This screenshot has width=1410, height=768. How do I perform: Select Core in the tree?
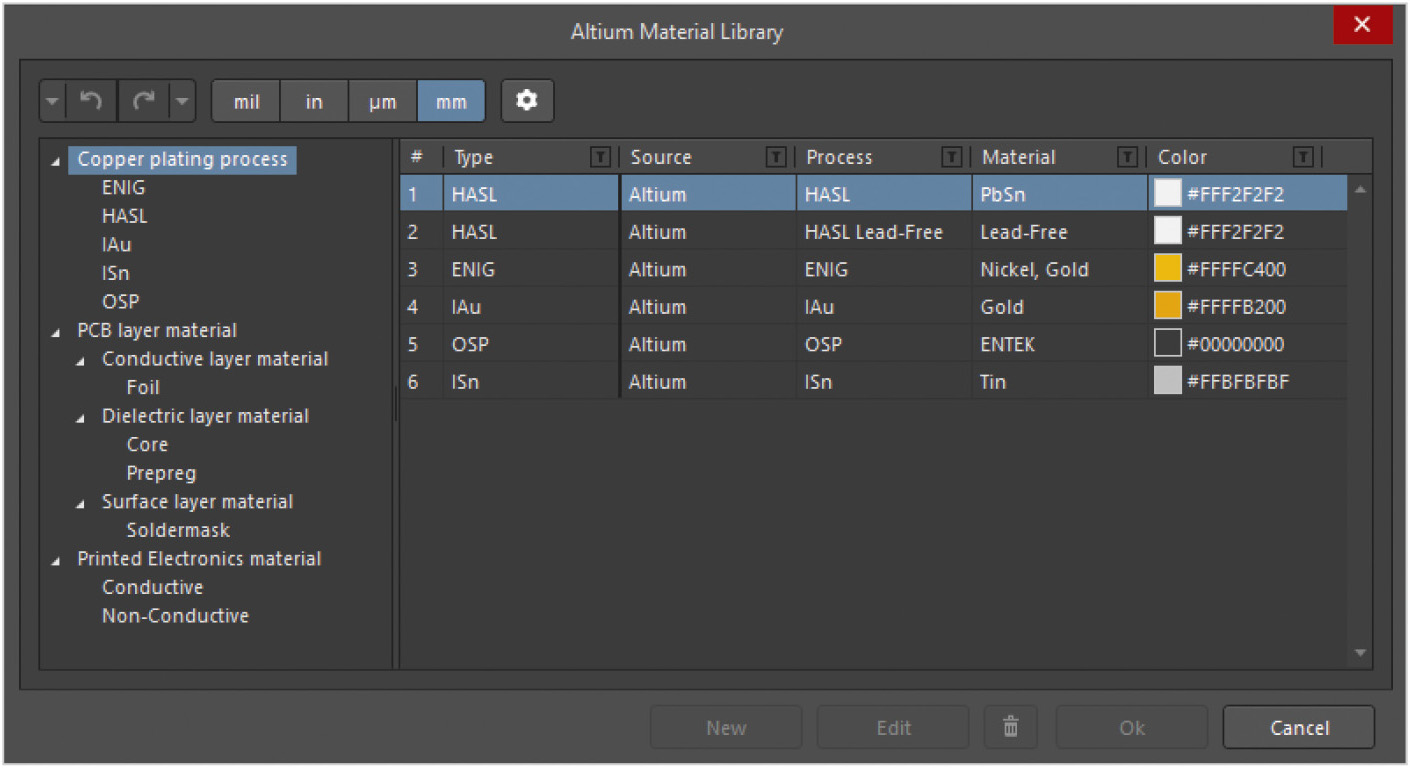point(147,444)
